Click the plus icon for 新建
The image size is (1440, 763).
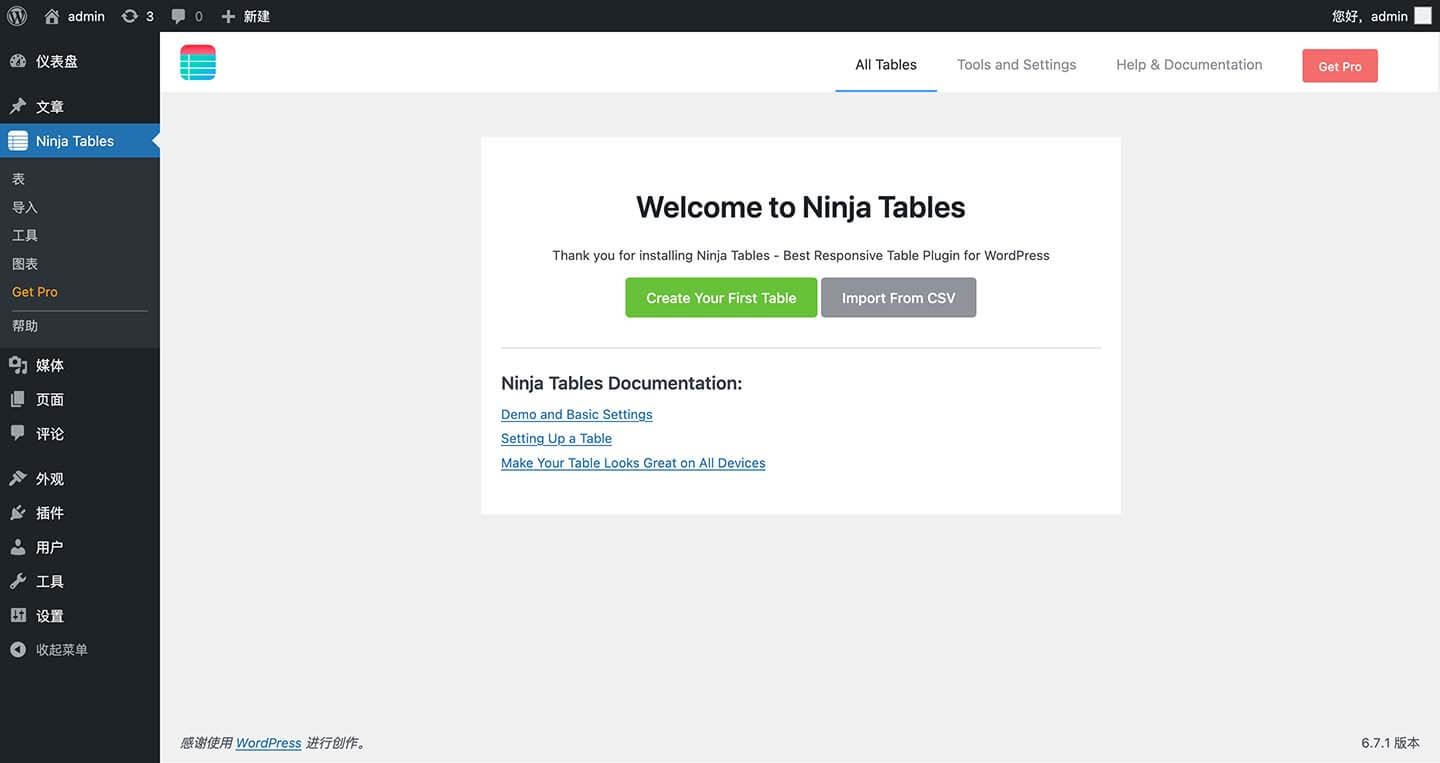click(x=228, y=16)
